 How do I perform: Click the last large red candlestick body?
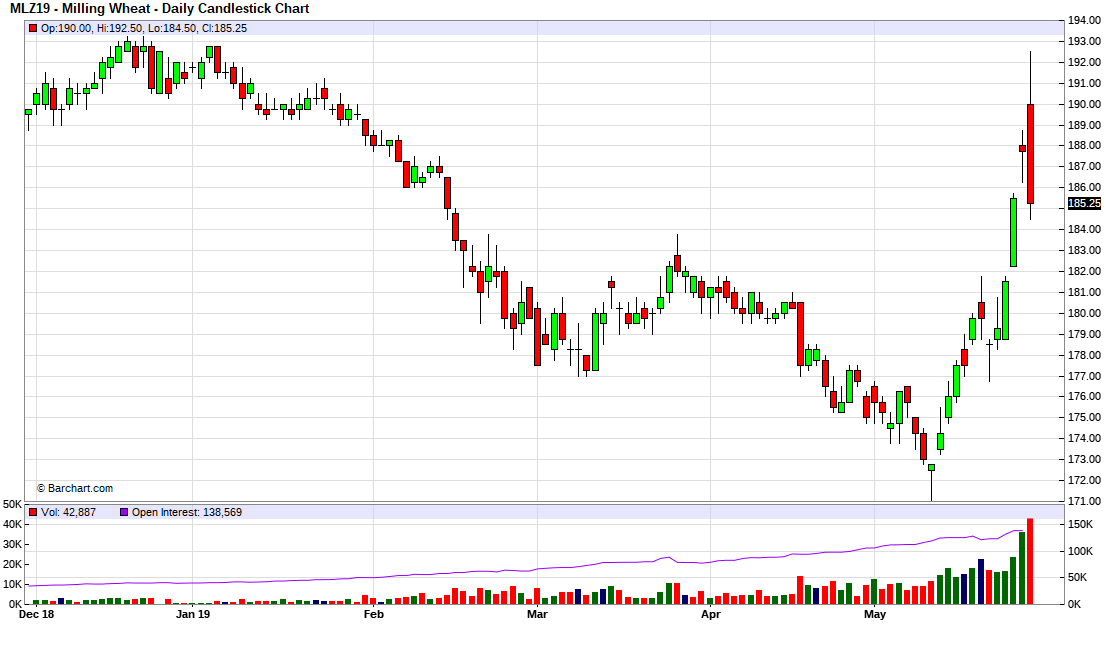[1030, 154]
